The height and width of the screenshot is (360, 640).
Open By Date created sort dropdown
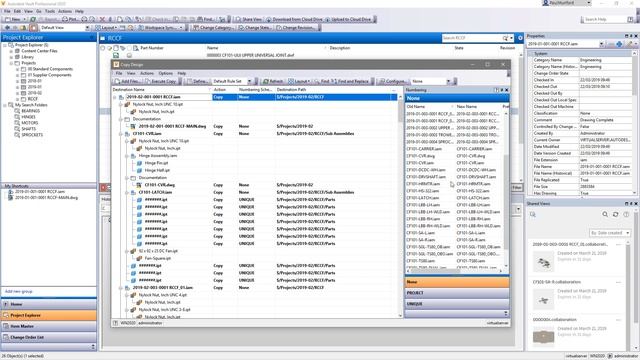click(x=610, y=233)
